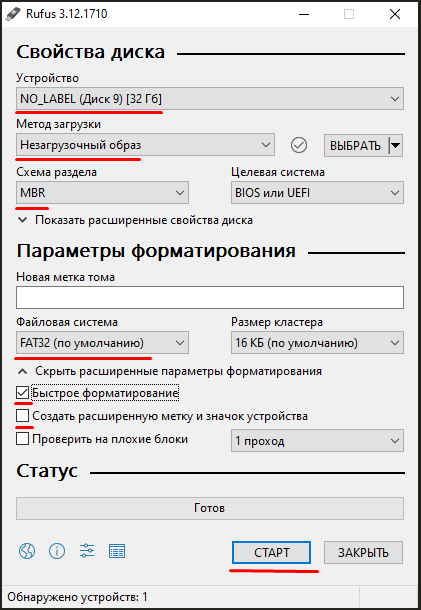Open application settings sliders icon
Image resolution: width=421 pixels, height=610 pixels.
[87, 551]
